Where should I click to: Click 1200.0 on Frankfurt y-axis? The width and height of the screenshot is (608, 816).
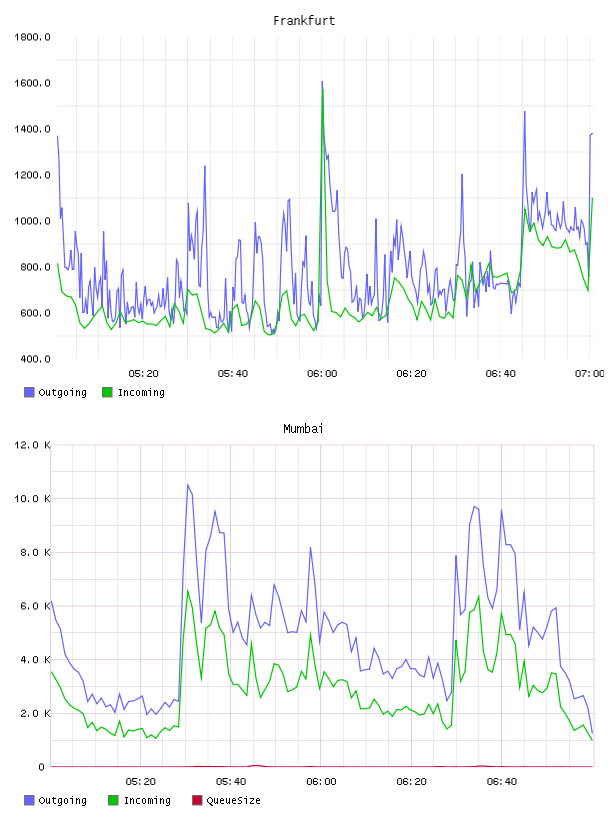(32, 175)
